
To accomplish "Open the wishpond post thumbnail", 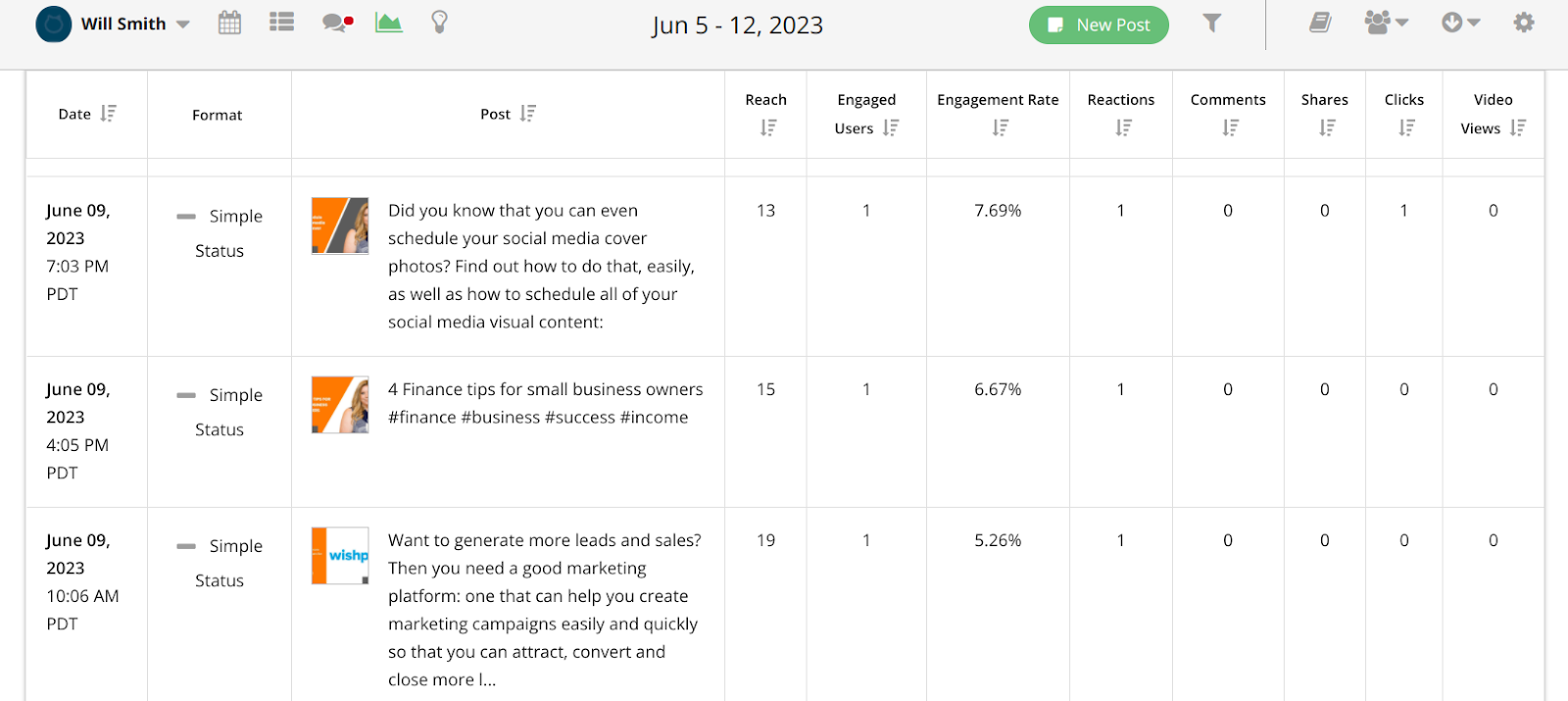I will (x=340, y=556).
